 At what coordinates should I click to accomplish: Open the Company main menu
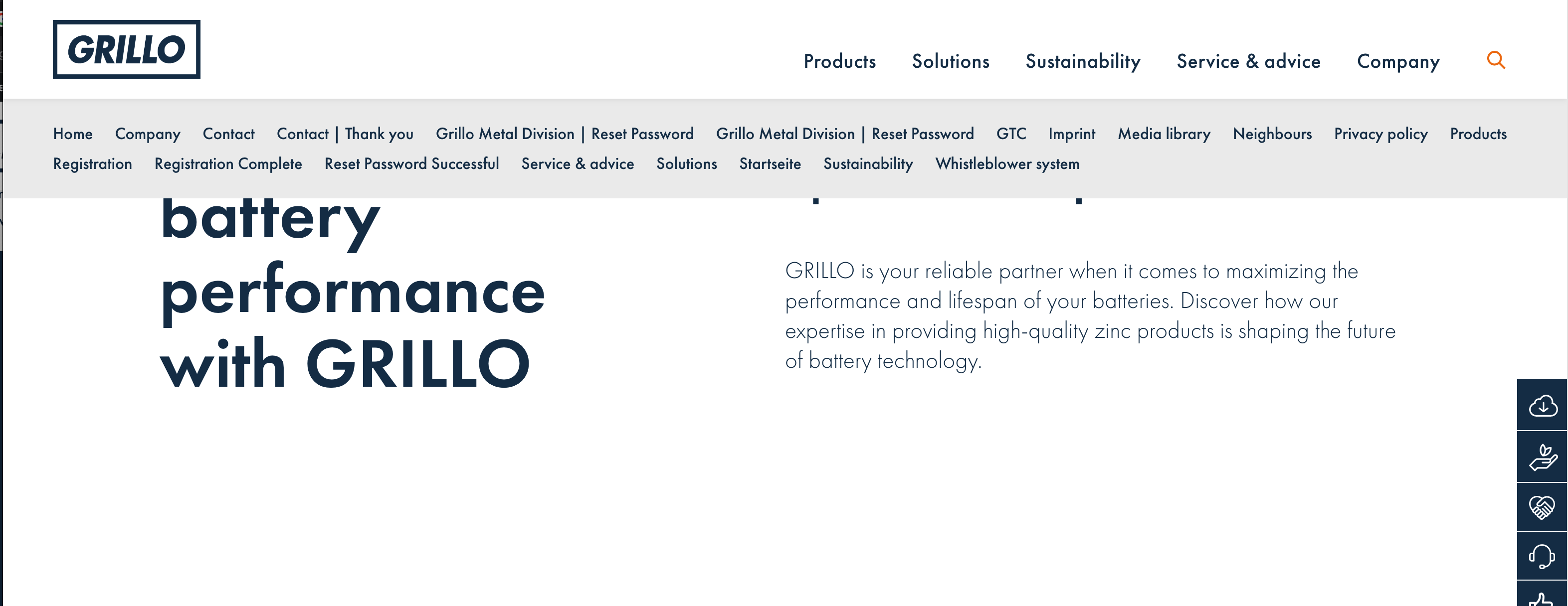(1398, 61)
